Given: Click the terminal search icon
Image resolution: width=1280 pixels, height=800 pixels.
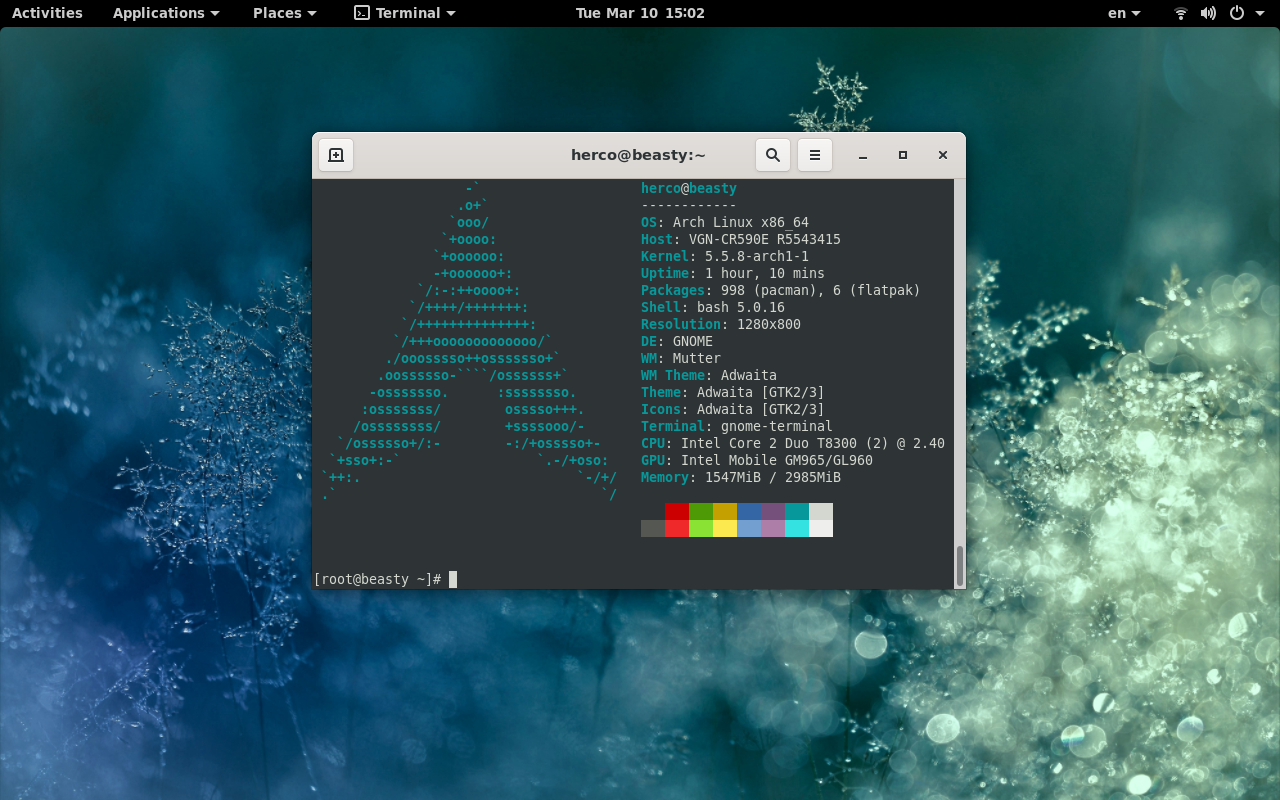Looking at the screenshot, I should [x=773, y=155].
